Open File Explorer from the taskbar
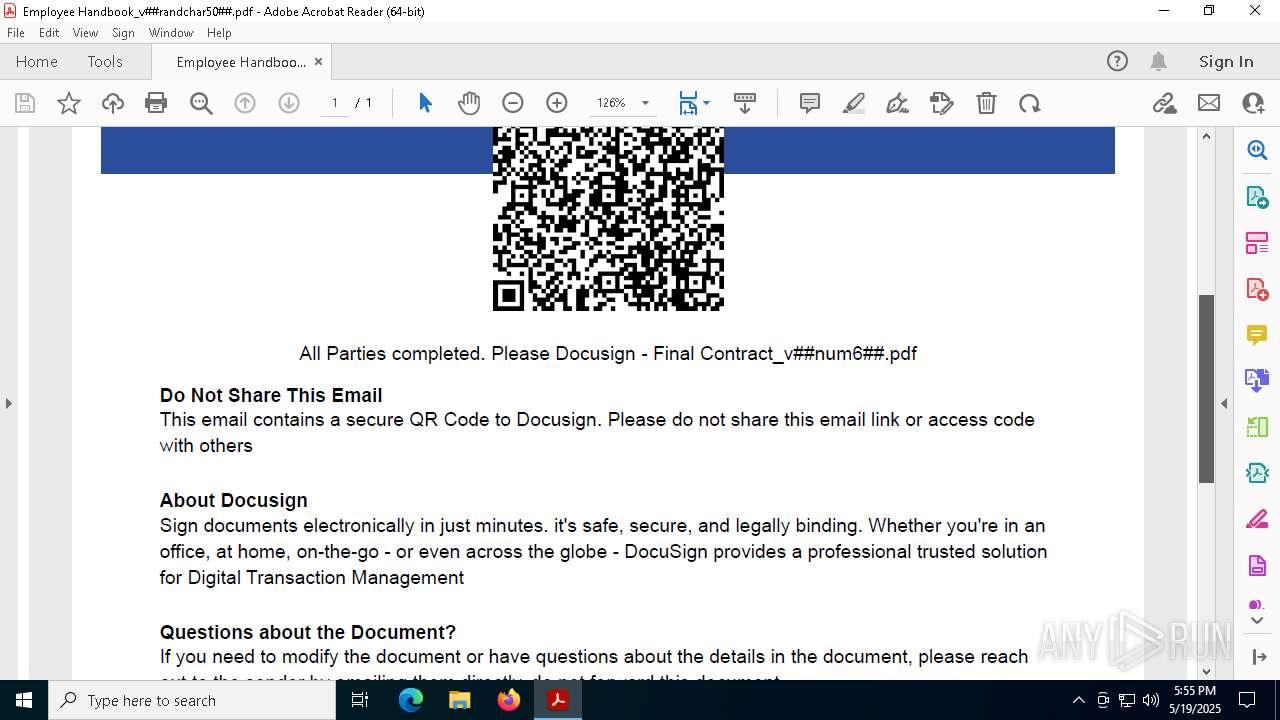The width and height of the screenshot is (1280, 720). 460,700
